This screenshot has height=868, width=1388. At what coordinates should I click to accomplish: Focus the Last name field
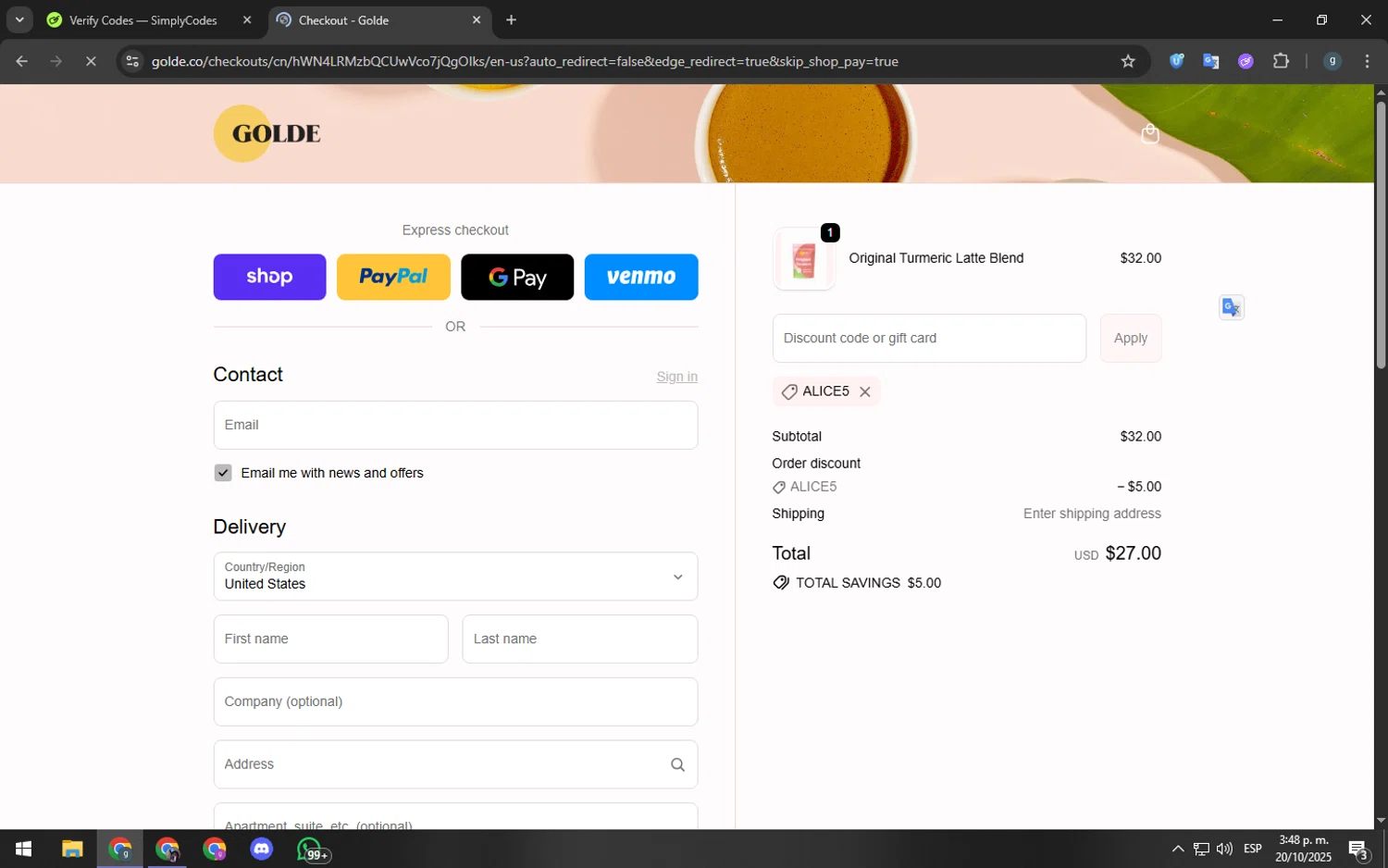click(580, 639)
